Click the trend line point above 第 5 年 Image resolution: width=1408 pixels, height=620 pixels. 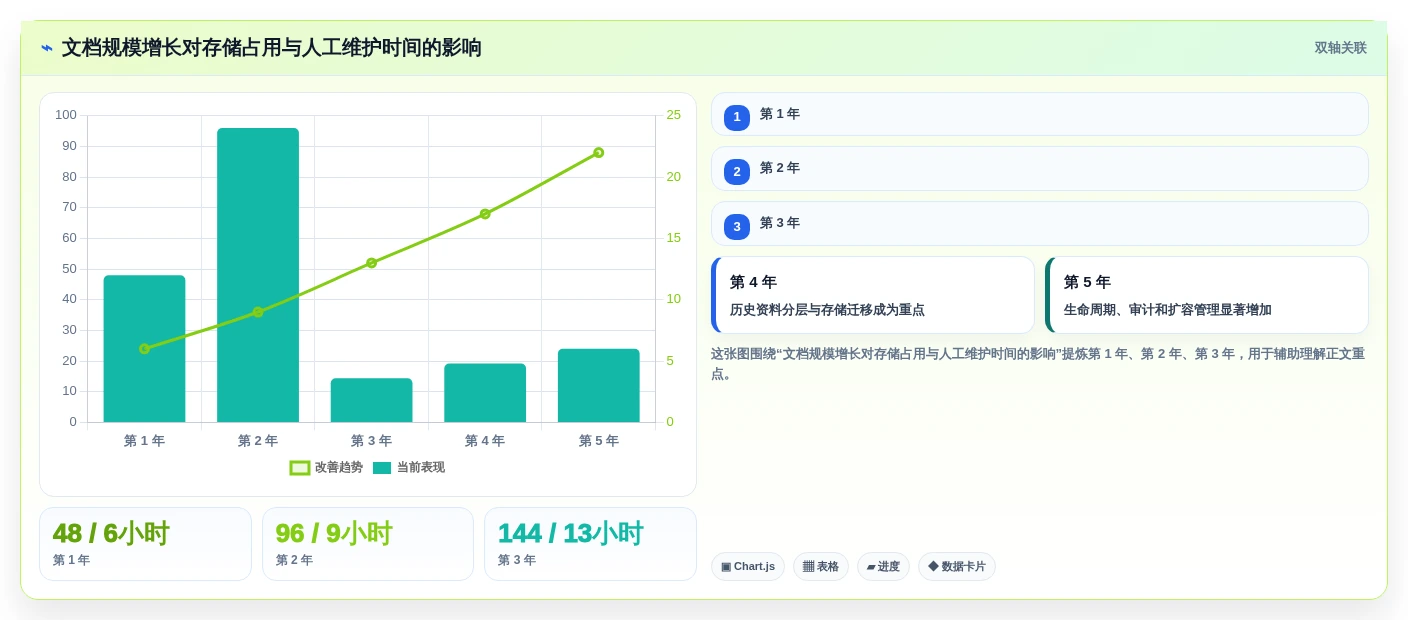pos(598,153)
